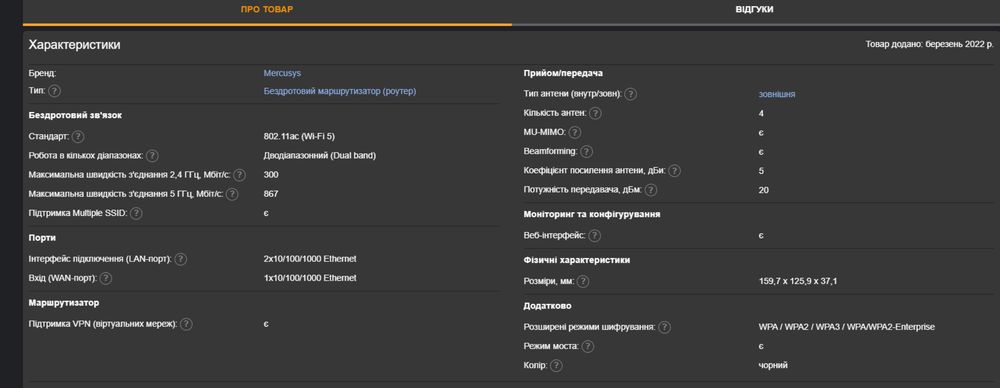Click the help icon for LAN-порт interface
The width and height of the screenshot is (1000, 388).
pyautogui.click(x=180, y=259)
